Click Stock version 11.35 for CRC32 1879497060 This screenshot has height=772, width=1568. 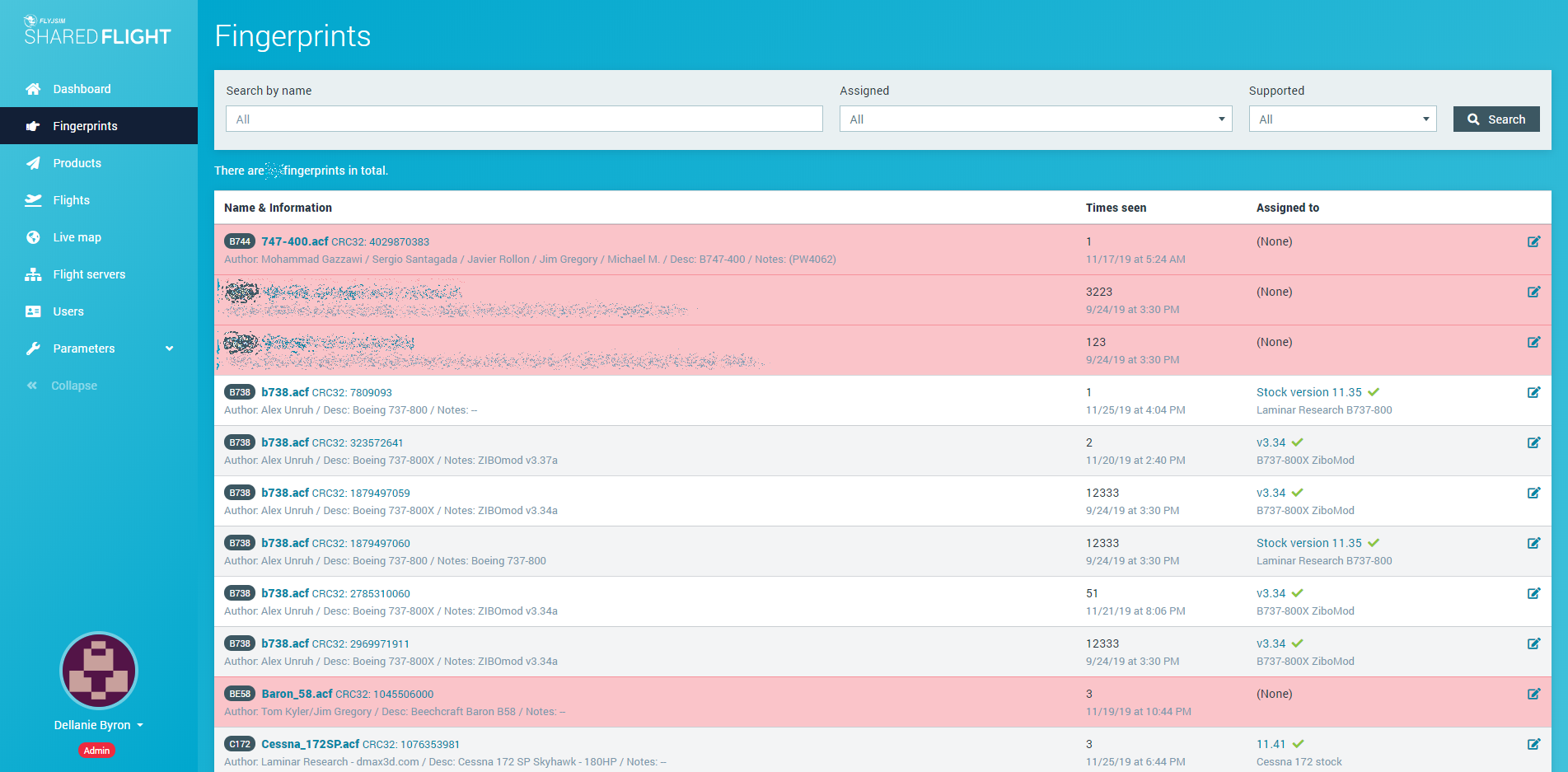click(1309, 543)
